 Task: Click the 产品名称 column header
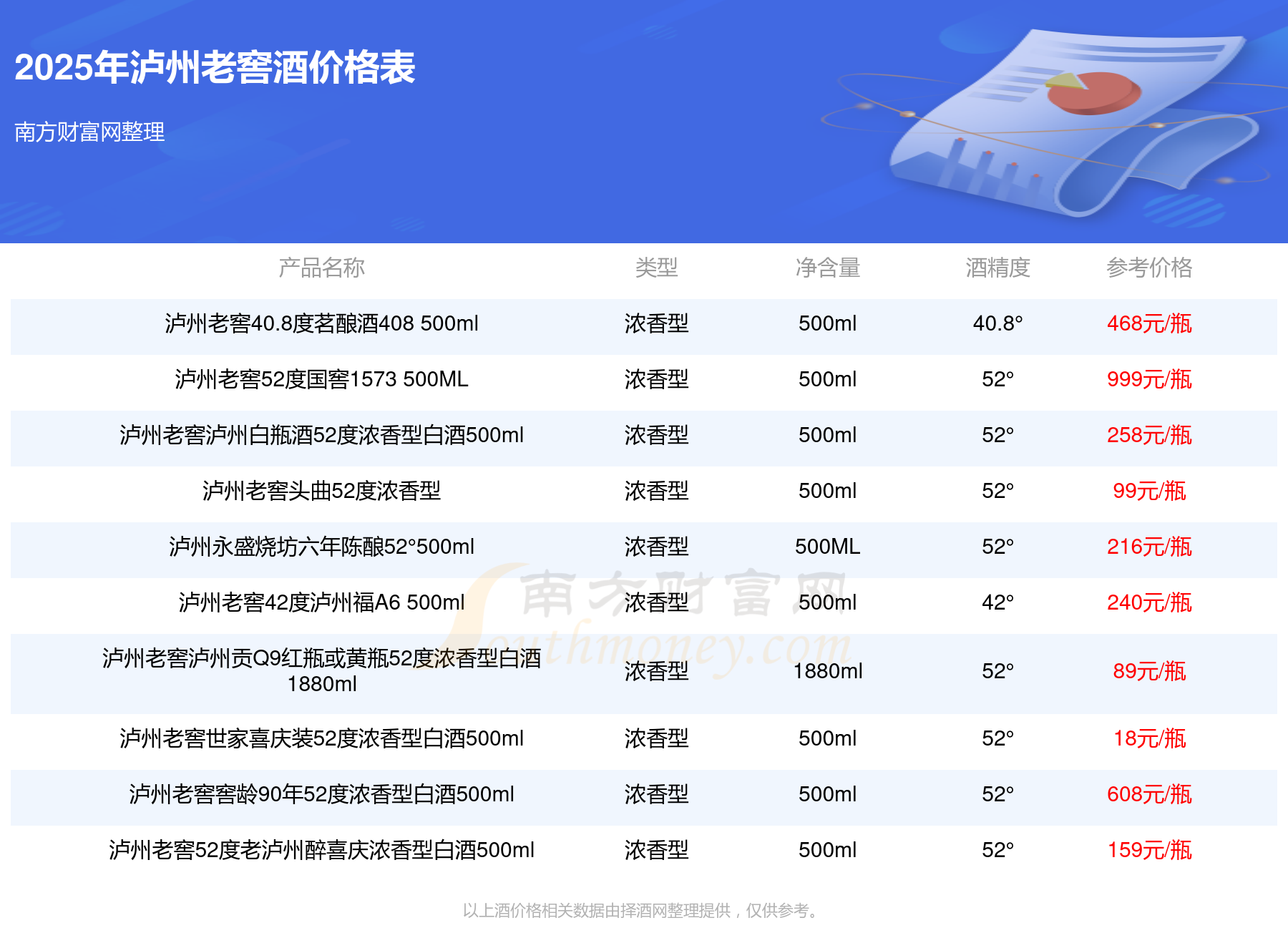pyautogui.click(x=322, y=268)
